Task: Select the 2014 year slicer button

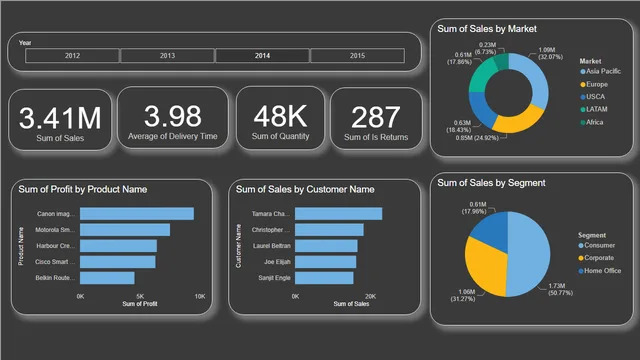Action: [x=262, y=56]
